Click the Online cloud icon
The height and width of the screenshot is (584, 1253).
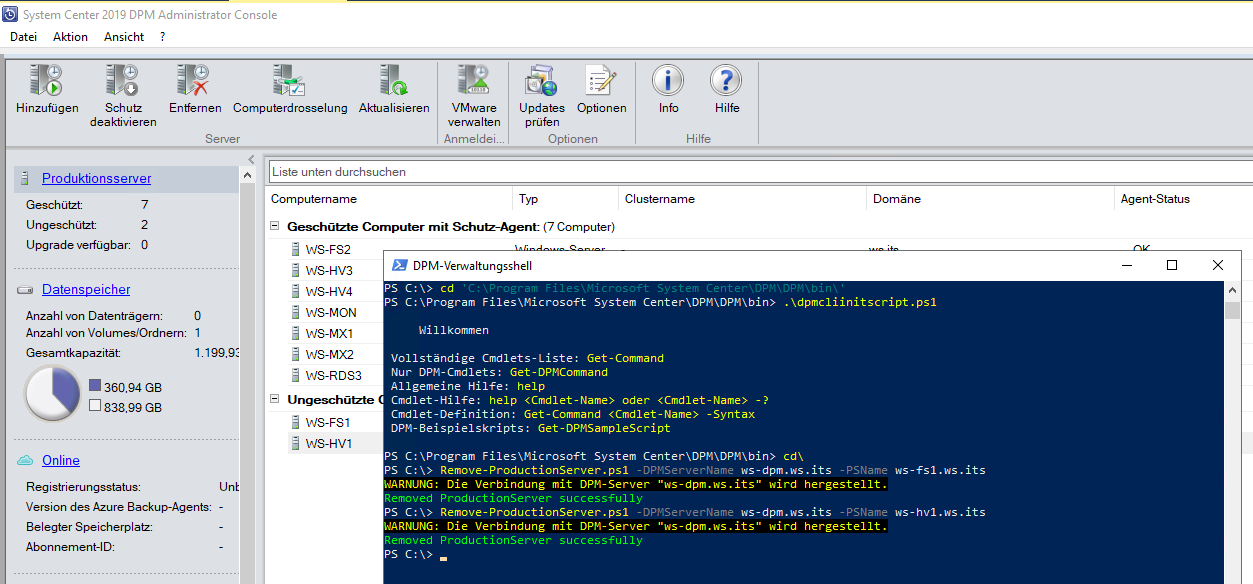pos(26,461)
